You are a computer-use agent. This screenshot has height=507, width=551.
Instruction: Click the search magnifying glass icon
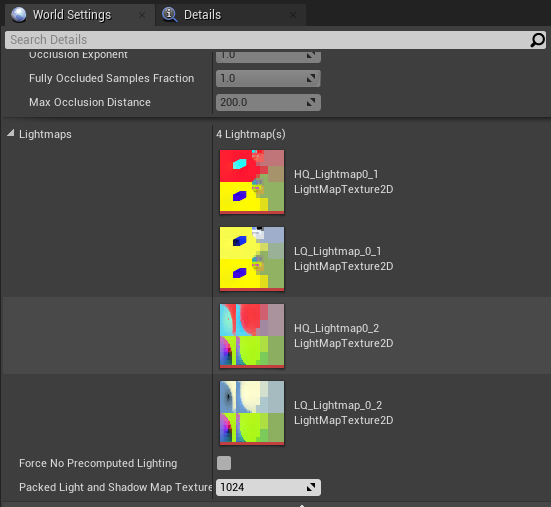[537, 40]
